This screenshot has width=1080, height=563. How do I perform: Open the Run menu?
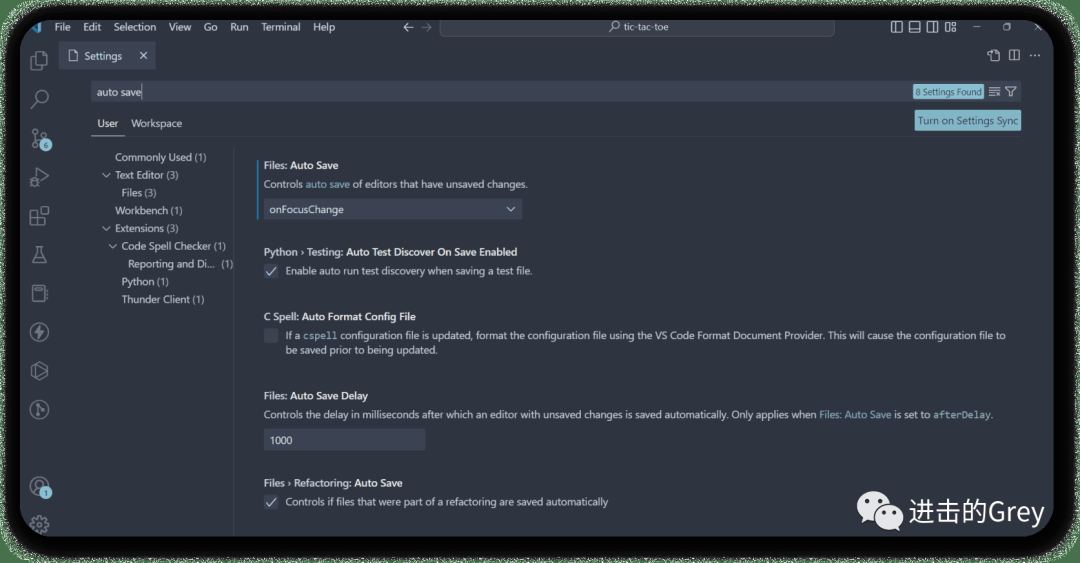pos(239,27)
